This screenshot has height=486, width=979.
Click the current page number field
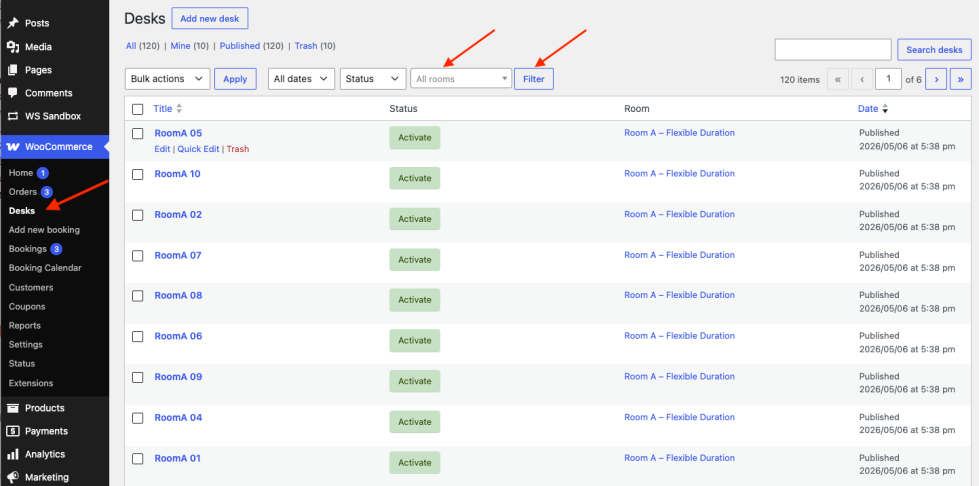(x=888, y=79)
